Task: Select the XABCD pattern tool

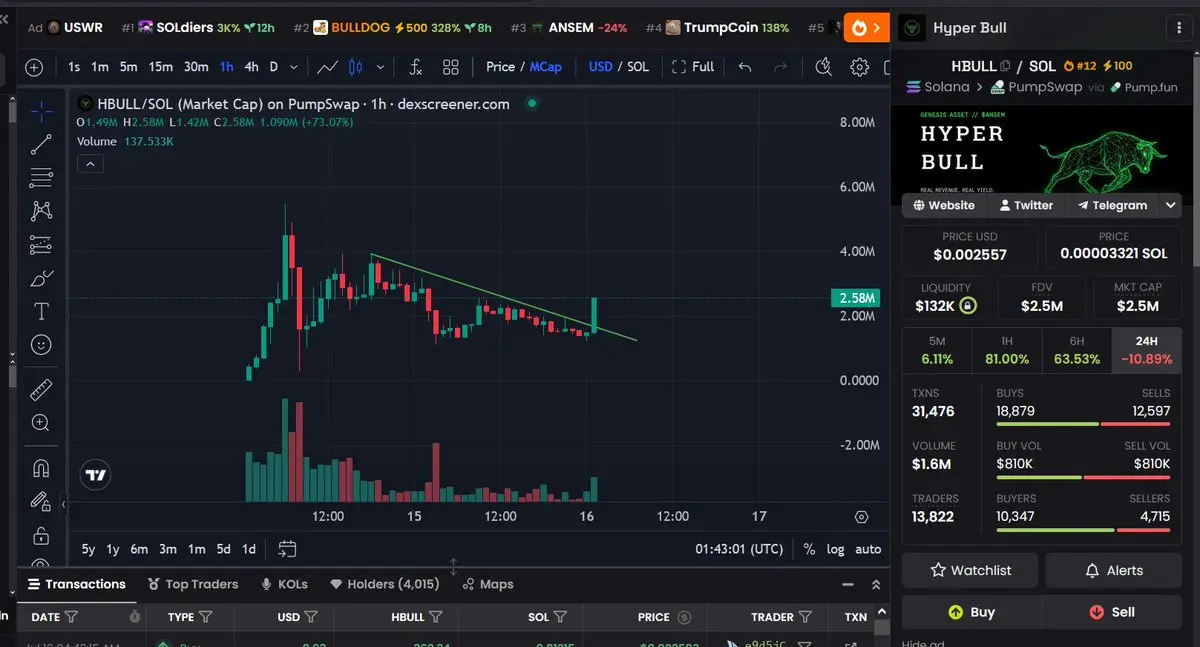Action: [x=41, y=211]
